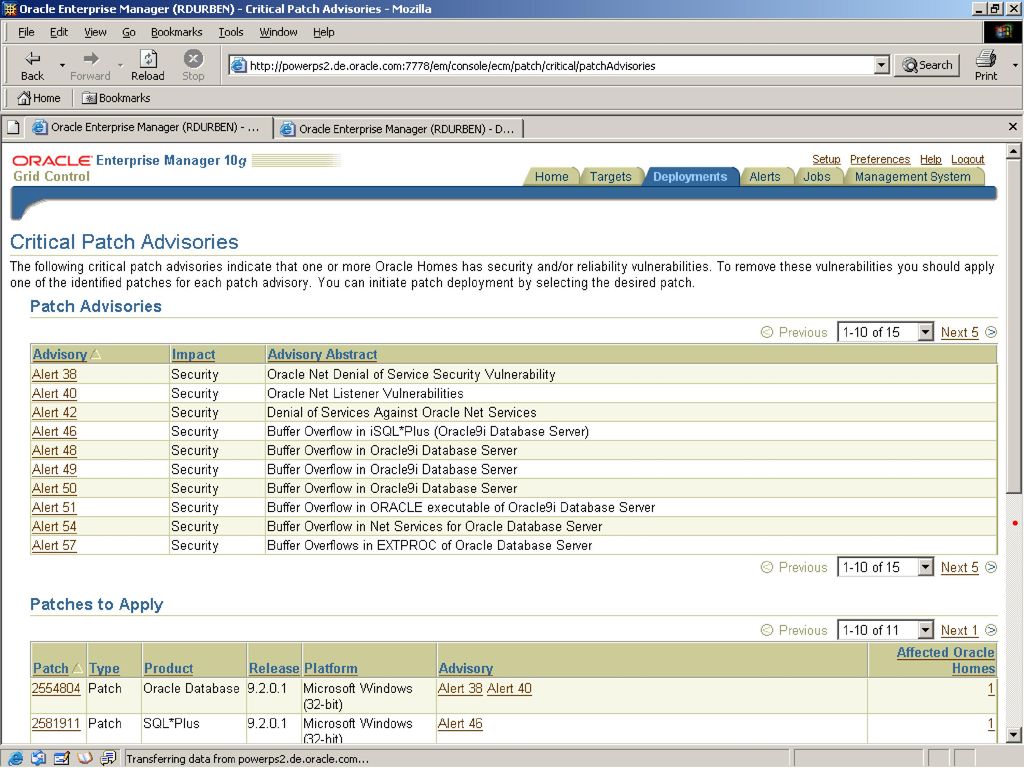Viewport: 1024px width, 768px height.
Task: Click 'Oracle Net Listener Vulnerabilities' abstract text
Action: pos(365,393)
